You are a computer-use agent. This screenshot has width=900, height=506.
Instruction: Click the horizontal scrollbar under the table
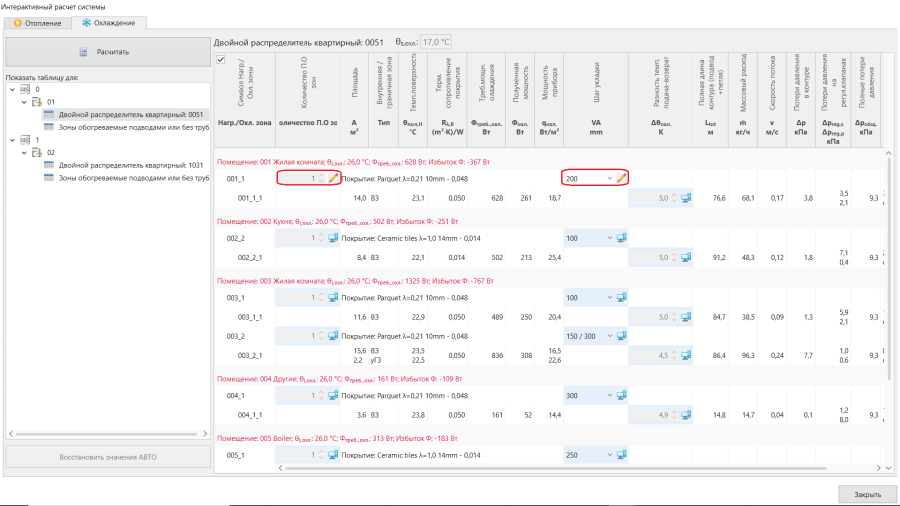click(x=555, y=468)
